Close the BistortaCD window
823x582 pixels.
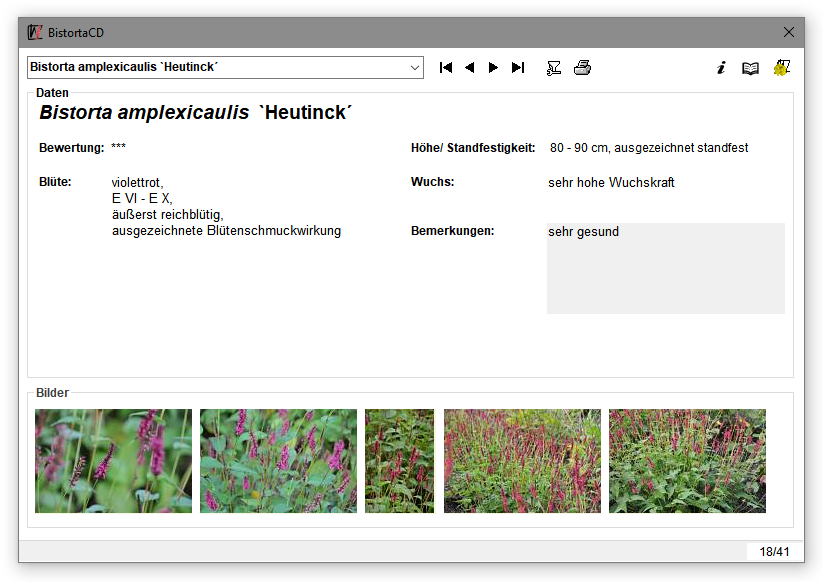(x=788, y=32)
